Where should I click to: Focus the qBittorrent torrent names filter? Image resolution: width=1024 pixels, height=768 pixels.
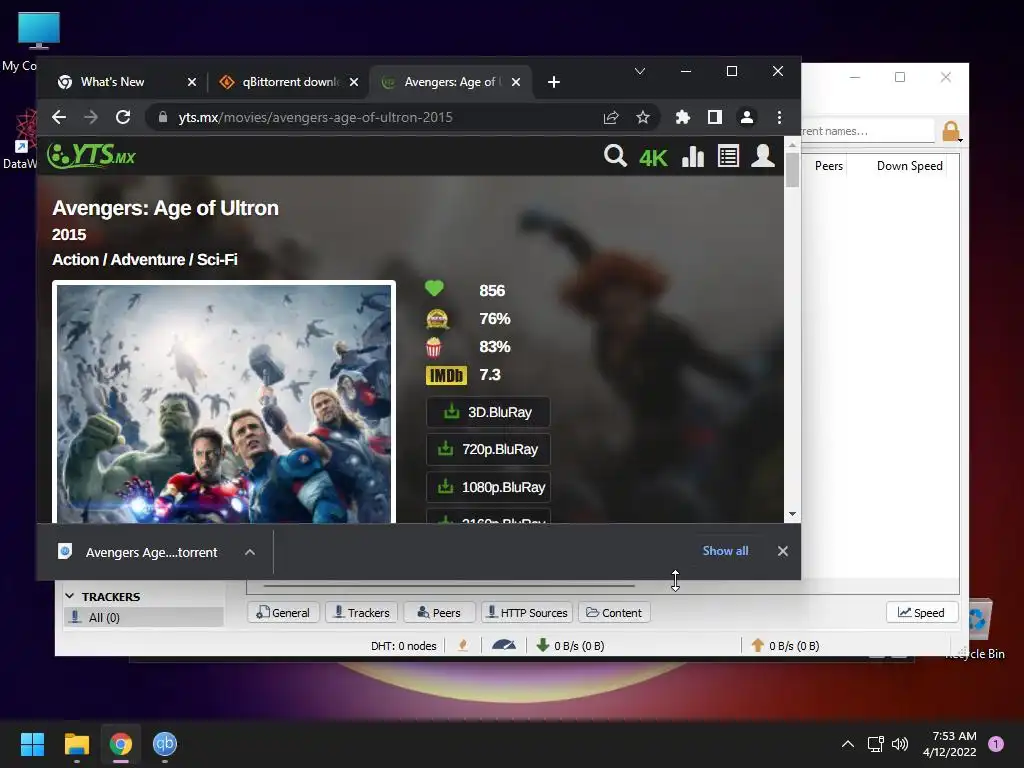[x=867, y=131]
